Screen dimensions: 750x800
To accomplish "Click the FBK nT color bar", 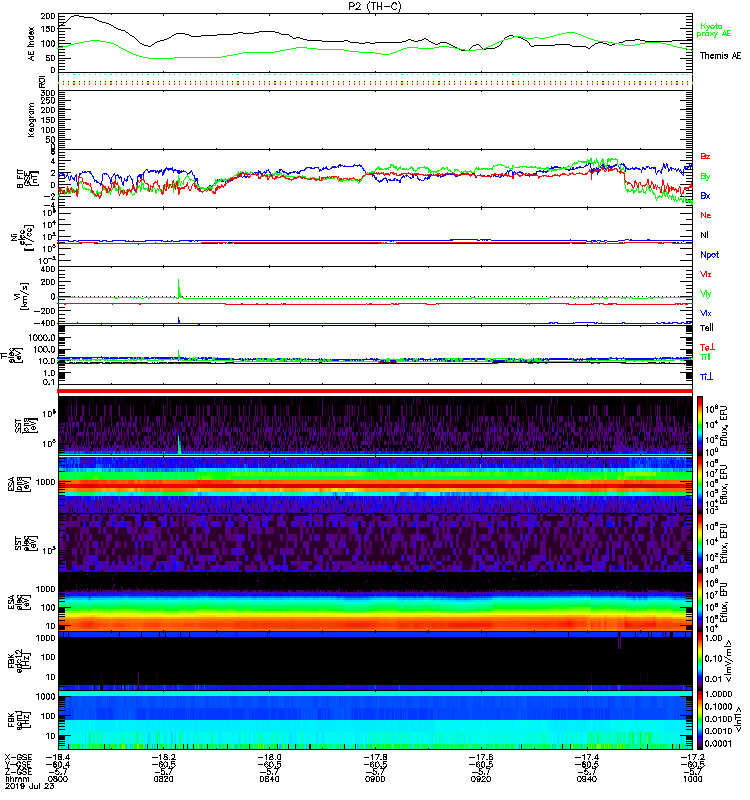I will (700, 719).
